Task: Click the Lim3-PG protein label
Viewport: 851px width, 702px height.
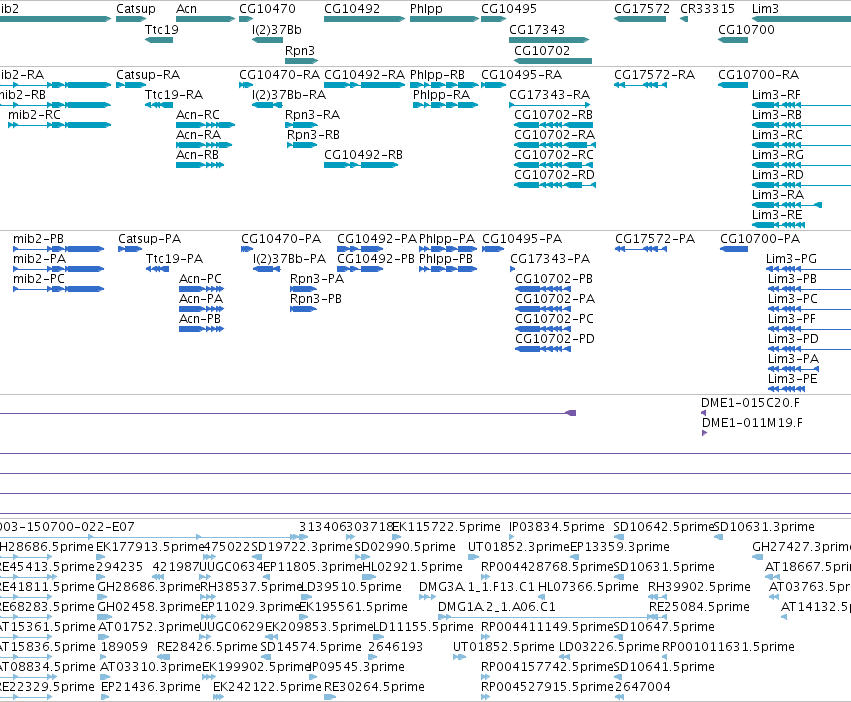Action: coord(791,258)
